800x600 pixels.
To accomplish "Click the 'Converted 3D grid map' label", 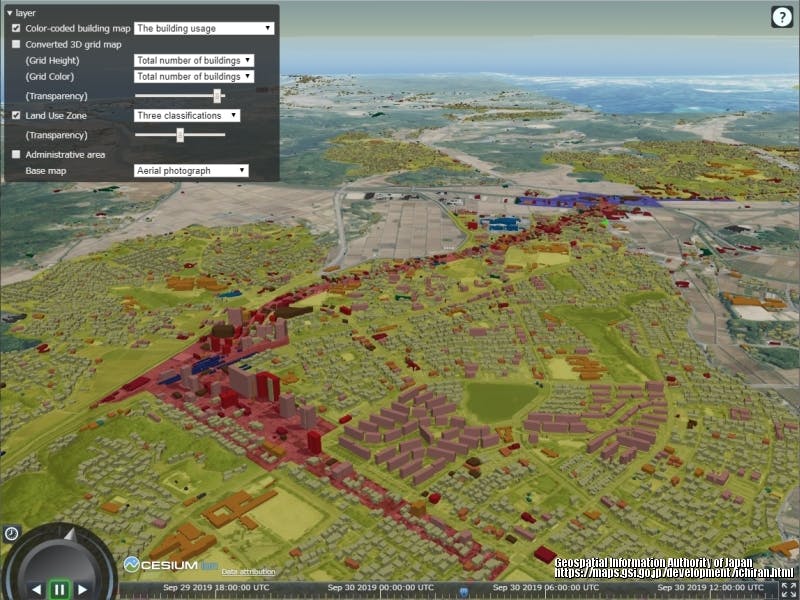I will coord(73,44).
